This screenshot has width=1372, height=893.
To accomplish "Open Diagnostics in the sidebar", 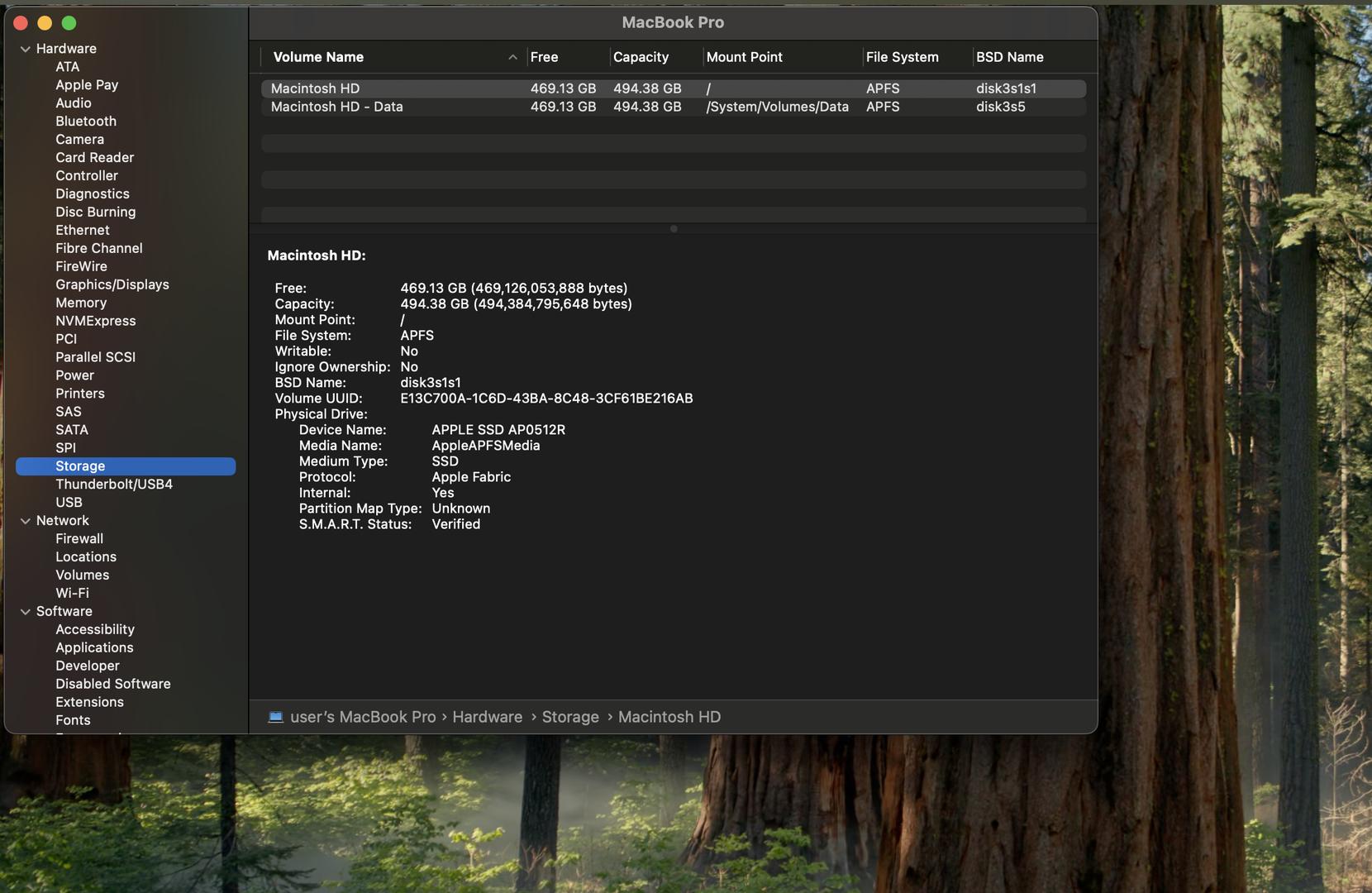I will 93,194.
